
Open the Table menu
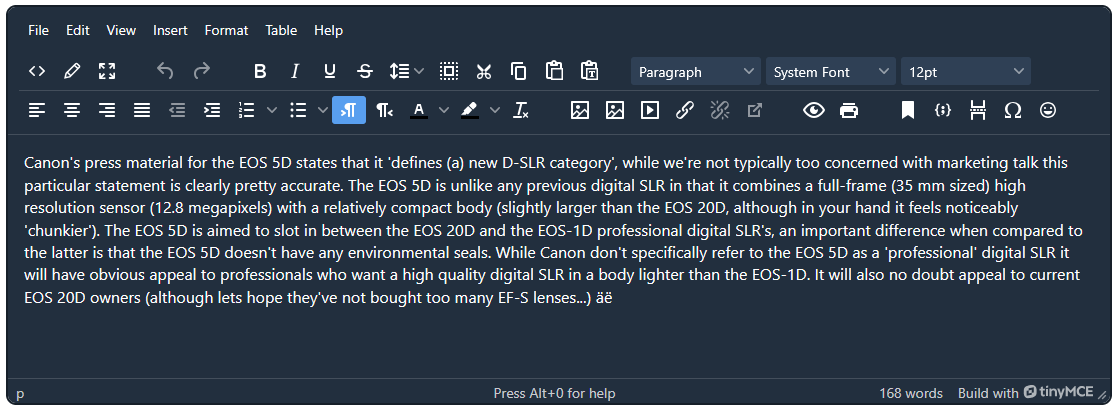[281, 30]
